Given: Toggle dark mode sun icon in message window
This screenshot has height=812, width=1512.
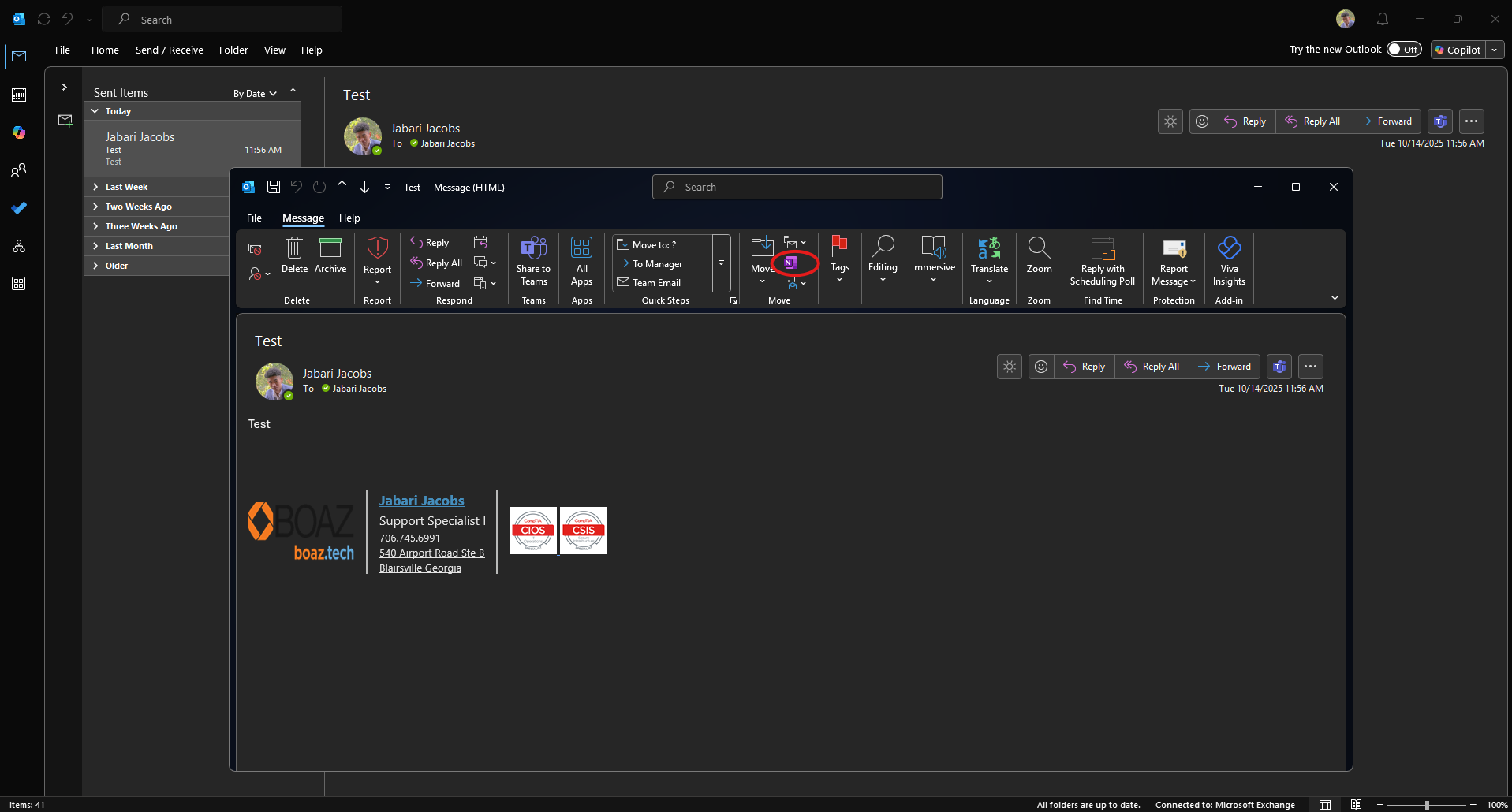Looking at the screenshot, I should (x=1010, y=367).
